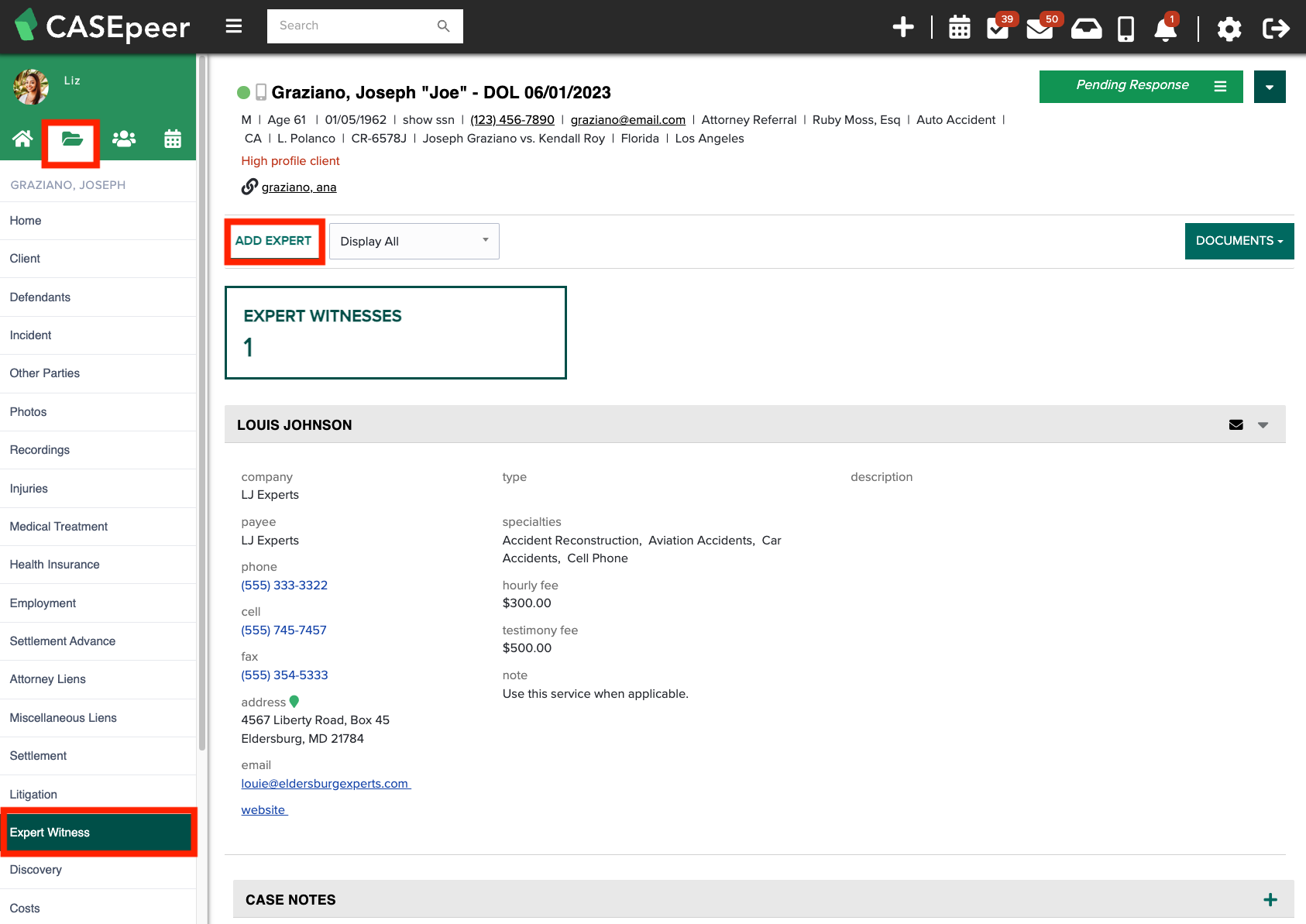1306x924 pixels.
Task: Call expert phone (555) 333-3322
Action: tap(284, 586)
